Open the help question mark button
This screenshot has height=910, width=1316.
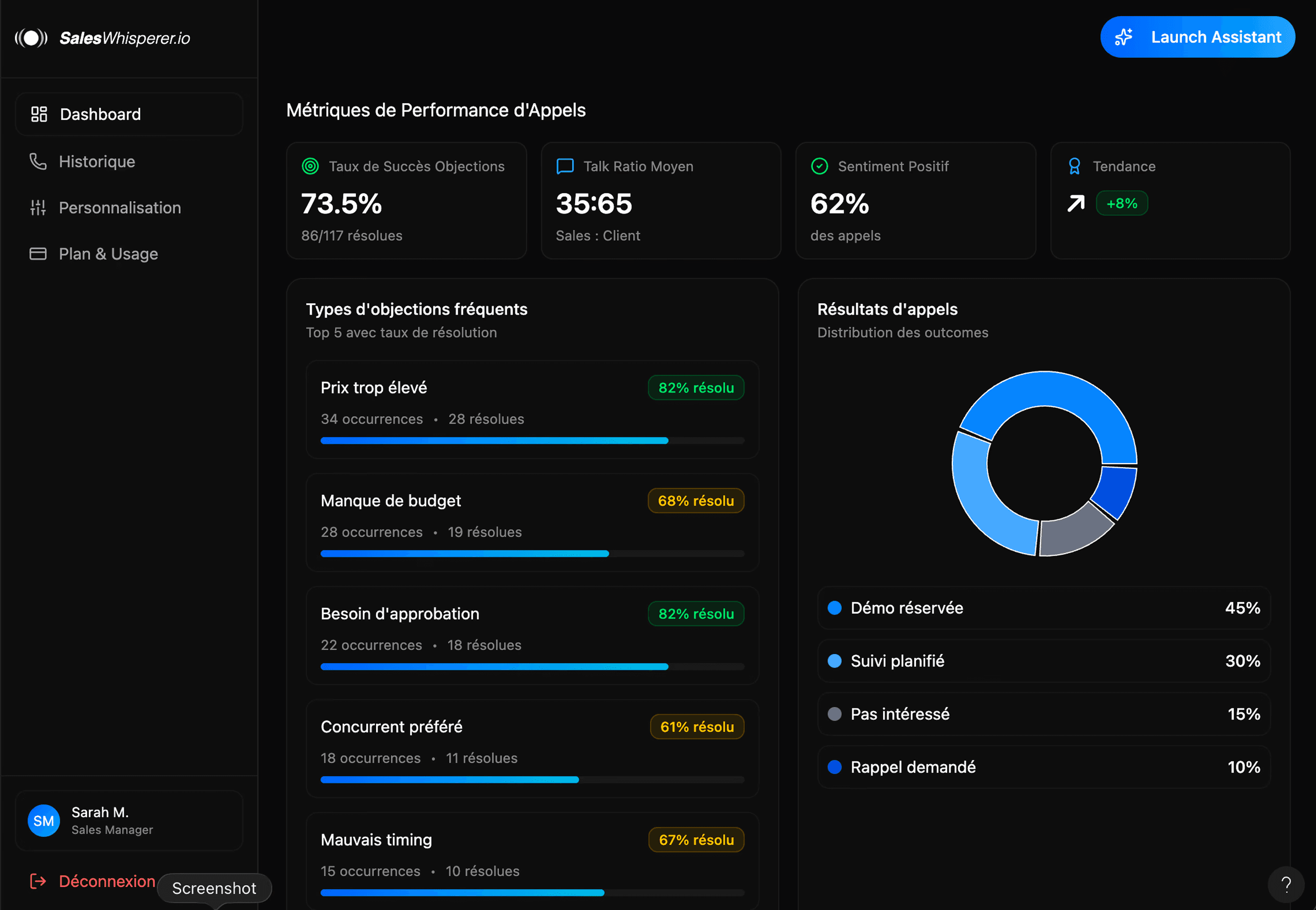point(1286,884)
